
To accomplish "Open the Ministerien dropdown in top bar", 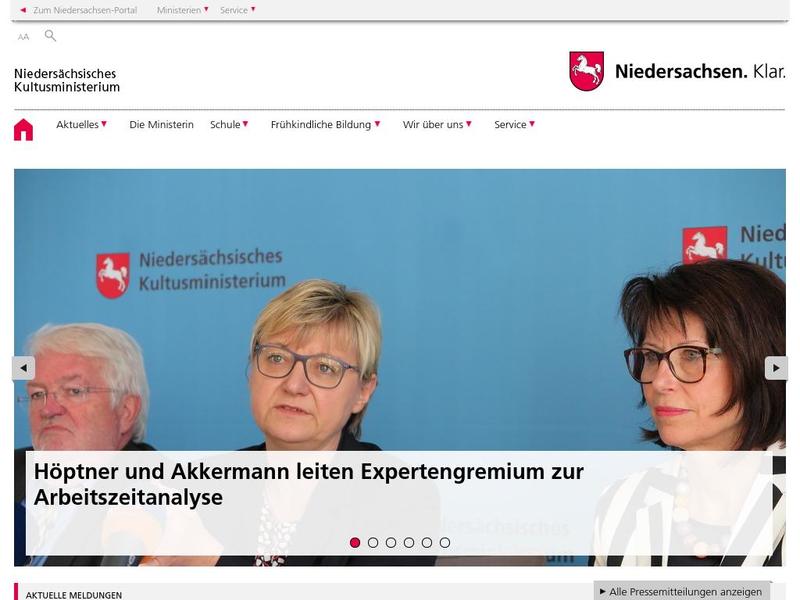I will (x=183, y=10).
